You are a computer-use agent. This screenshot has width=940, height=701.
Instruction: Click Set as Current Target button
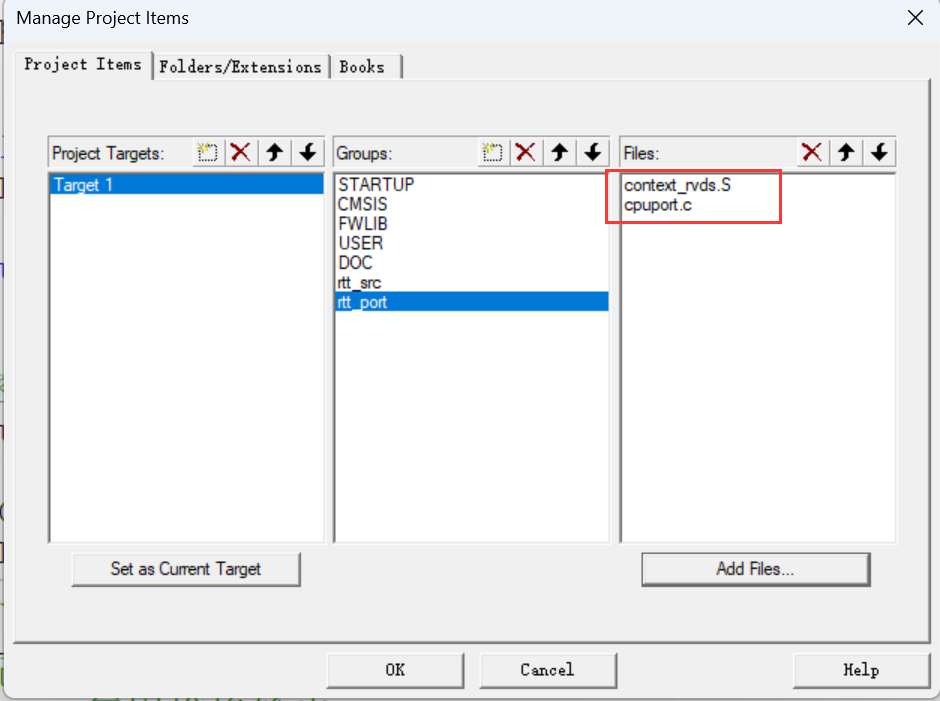[x=186, y=569]
